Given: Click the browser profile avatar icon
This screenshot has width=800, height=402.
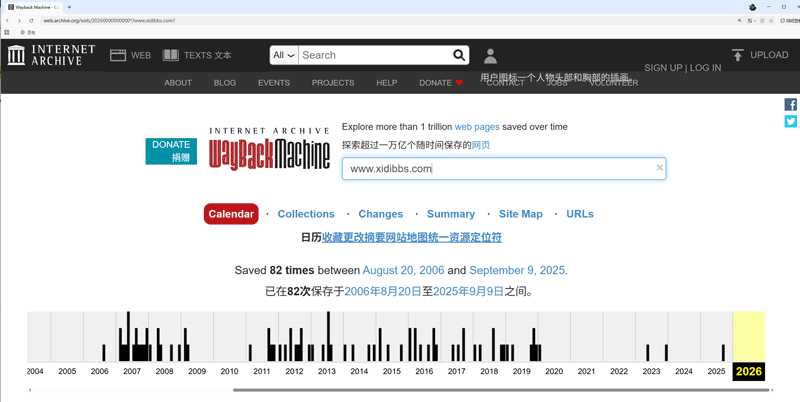Looking at the screenshot, I should click(753, 7).
